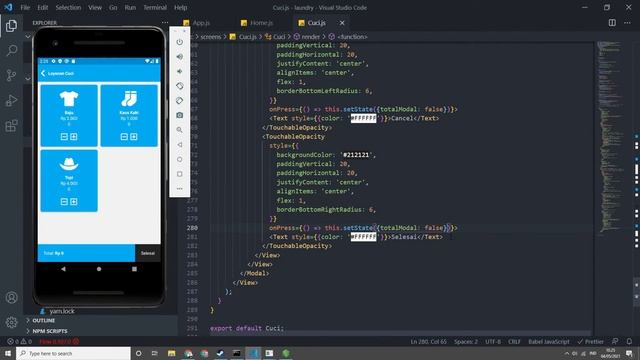Open the Windows Start menu
This screenshot has height=360, width=640.
[7, 353]
